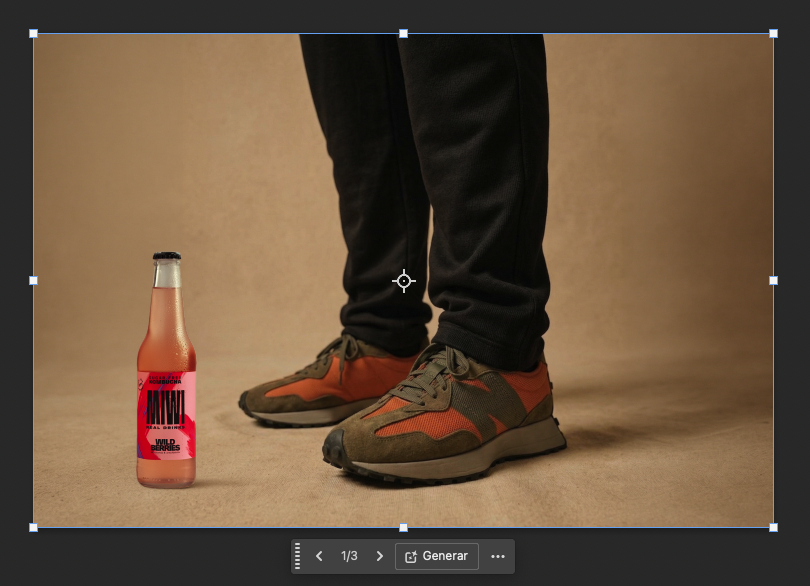Click the bottle cap

166,257
